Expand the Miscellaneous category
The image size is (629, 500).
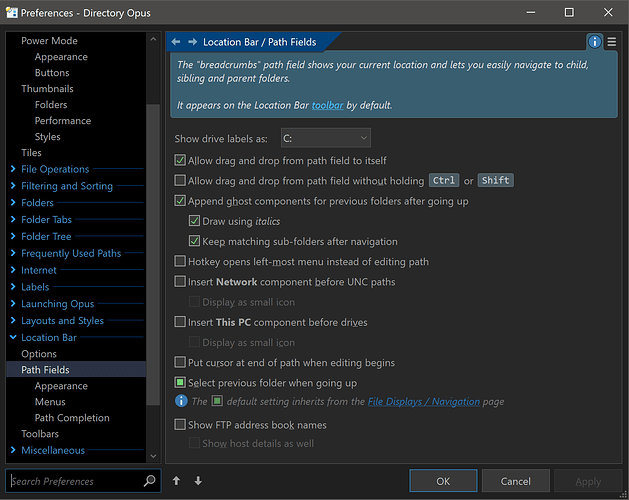tap(13, 450)
